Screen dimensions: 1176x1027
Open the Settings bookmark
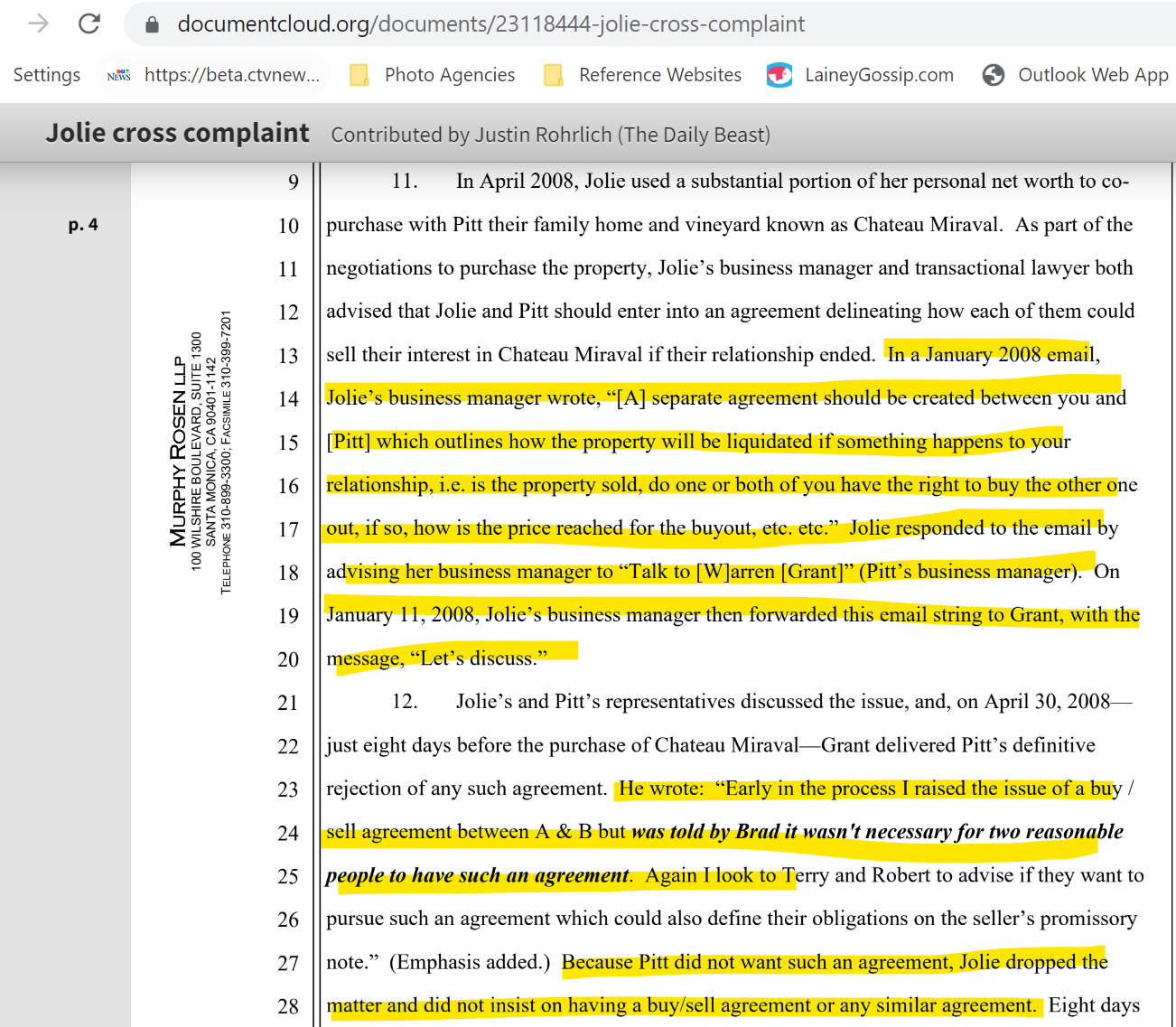click(x=47, y=75)
